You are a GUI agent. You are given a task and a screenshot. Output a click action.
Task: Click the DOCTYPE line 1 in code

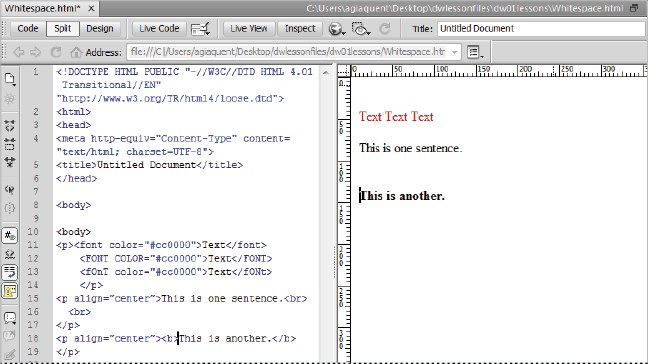[x=185, y=72]
